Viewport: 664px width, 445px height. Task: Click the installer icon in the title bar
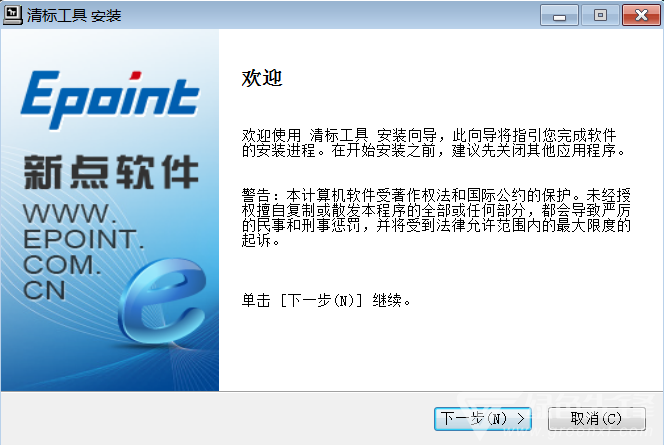click(13, 15)
